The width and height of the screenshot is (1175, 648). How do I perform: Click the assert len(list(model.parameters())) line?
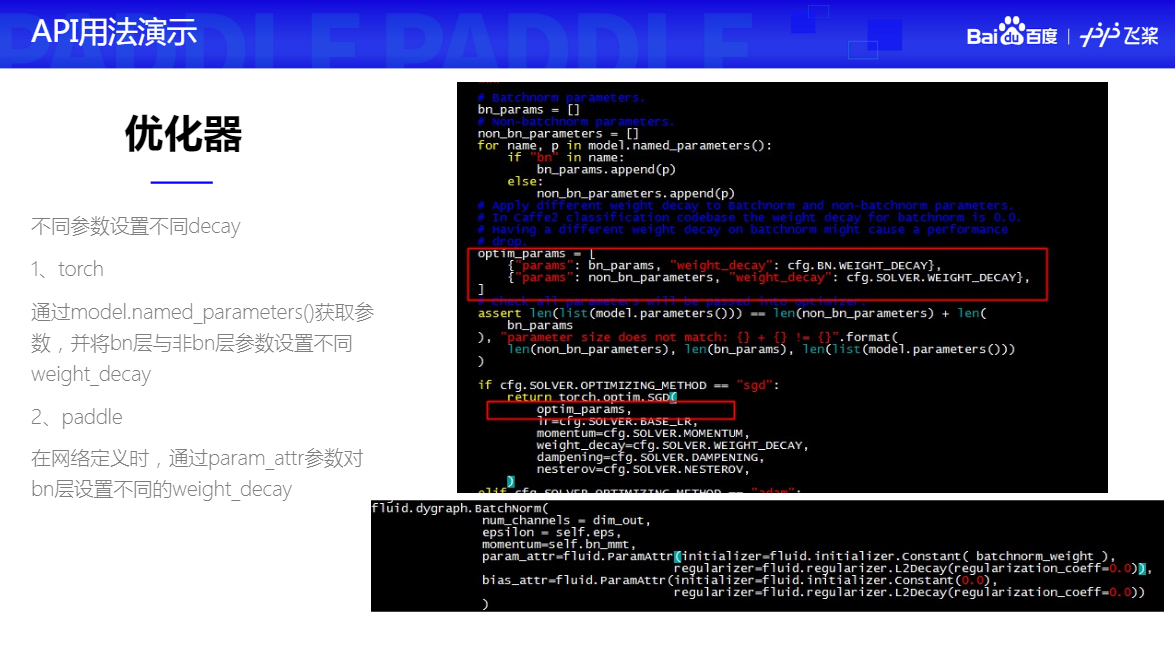[x=732, y=313]
